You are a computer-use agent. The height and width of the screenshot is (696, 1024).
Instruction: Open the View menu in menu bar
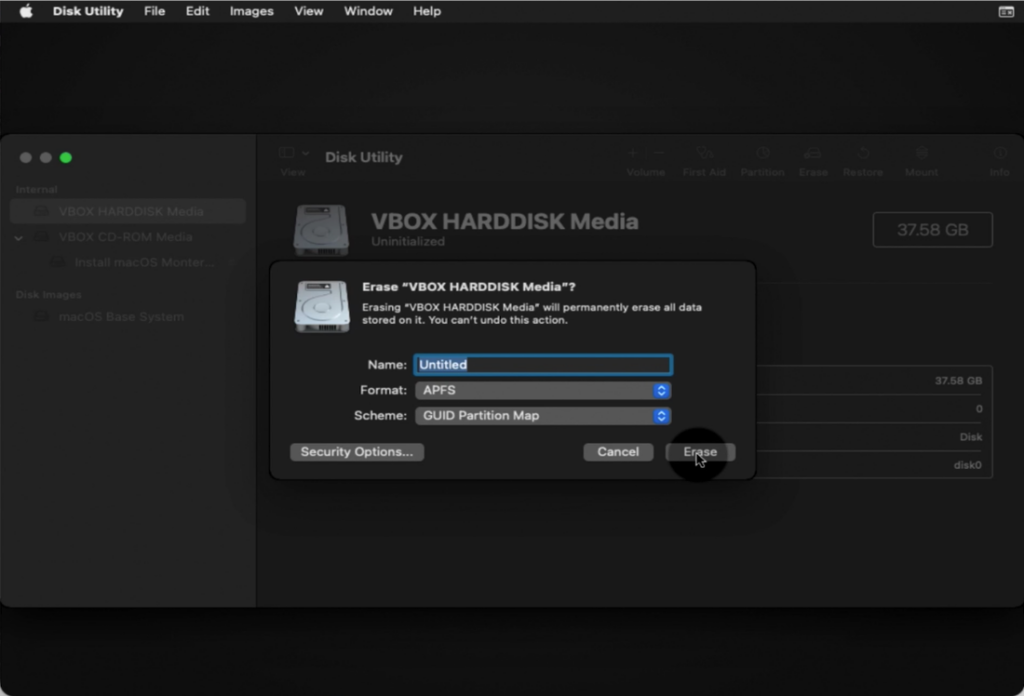308,11
